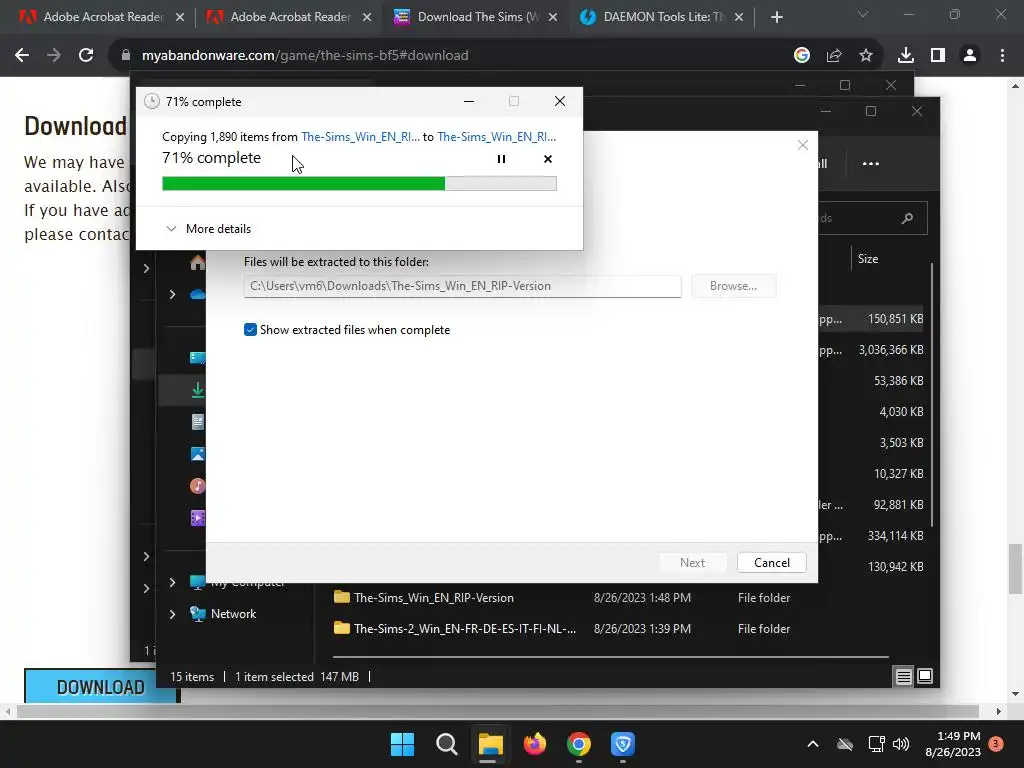The width and height of the screenshot is (1024, 768).
Task: Open See more (...) in File Explorer
Action: (x=871, y=164)
